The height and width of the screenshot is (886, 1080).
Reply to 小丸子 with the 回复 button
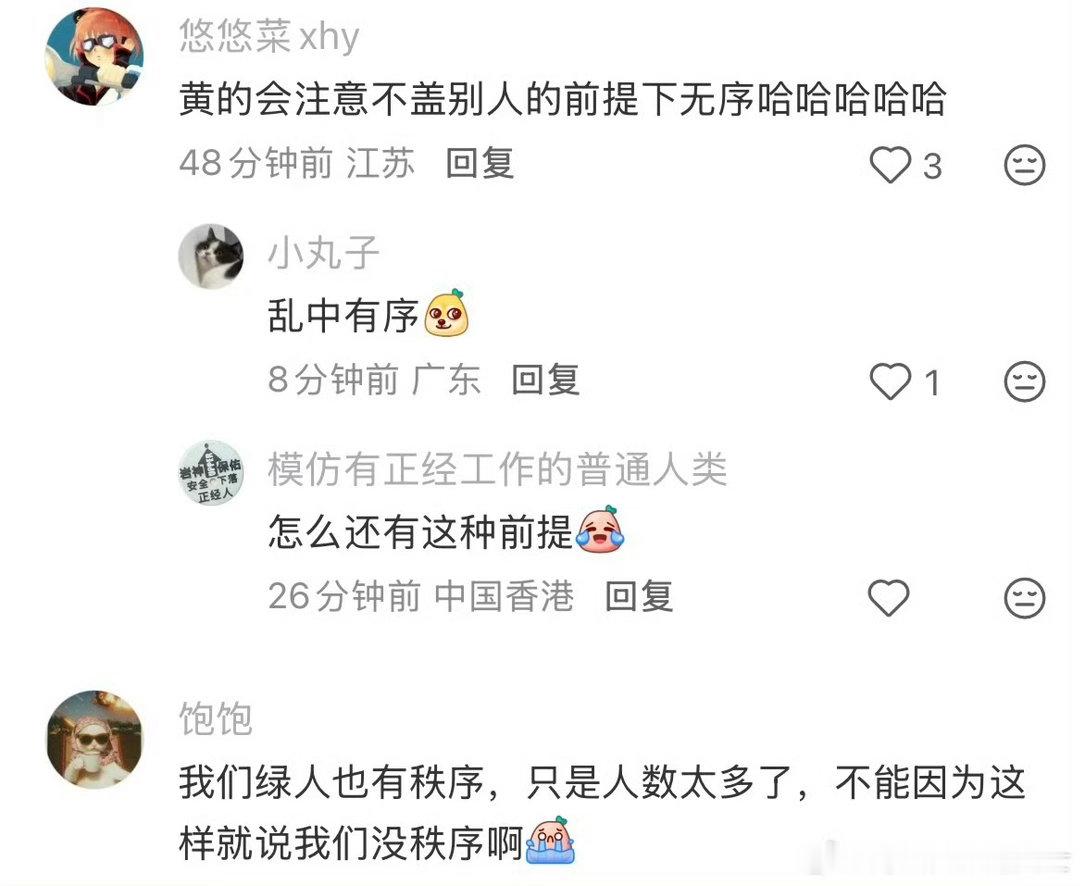click(x=546, y=380)
